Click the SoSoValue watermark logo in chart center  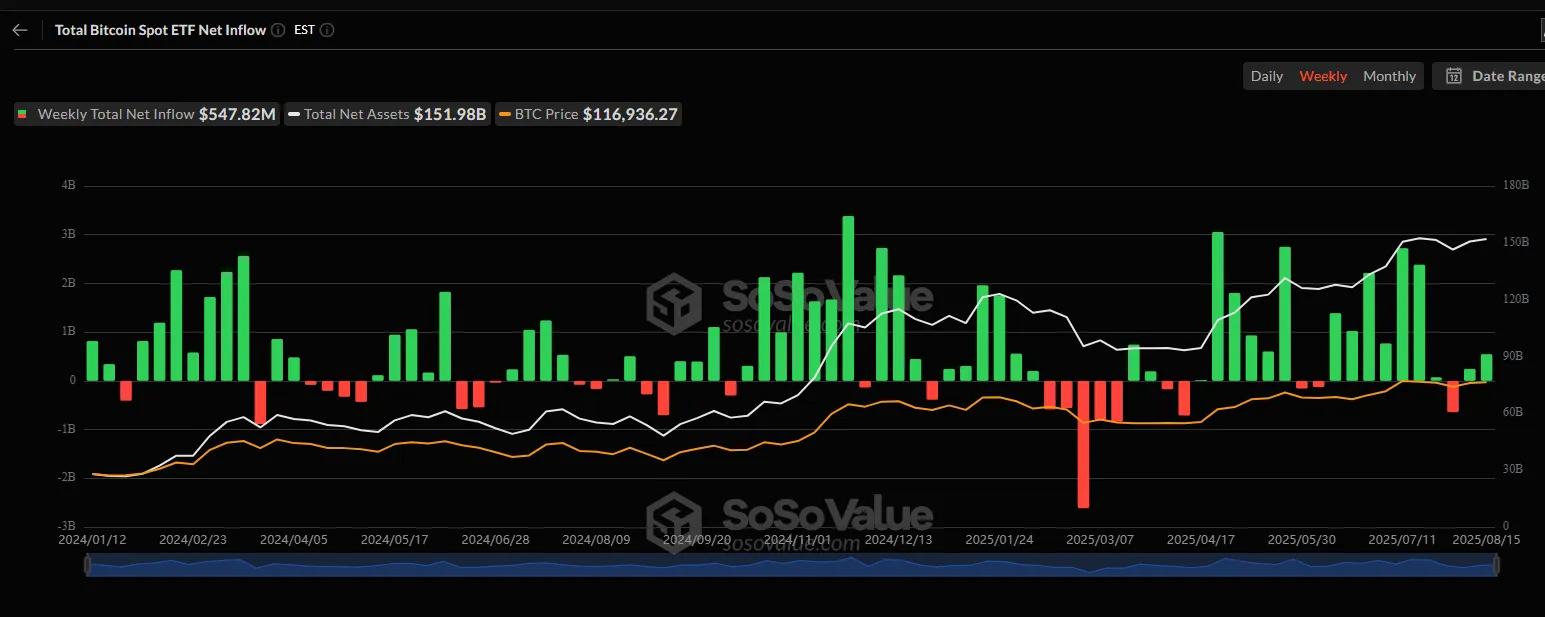674,301
